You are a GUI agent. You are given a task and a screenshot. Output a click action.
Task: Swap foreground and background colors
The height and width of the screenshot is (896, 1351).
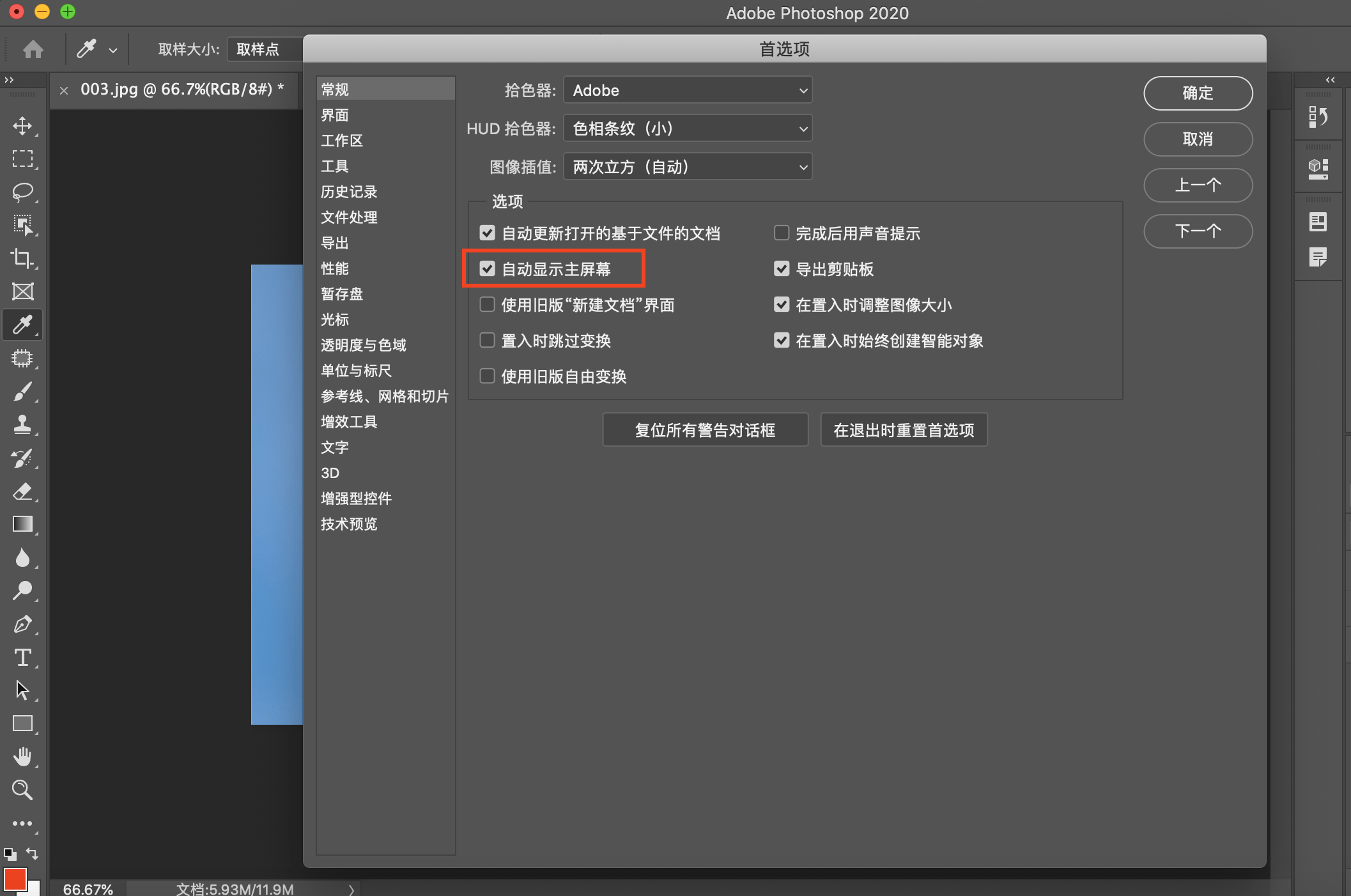coord(33,853)
